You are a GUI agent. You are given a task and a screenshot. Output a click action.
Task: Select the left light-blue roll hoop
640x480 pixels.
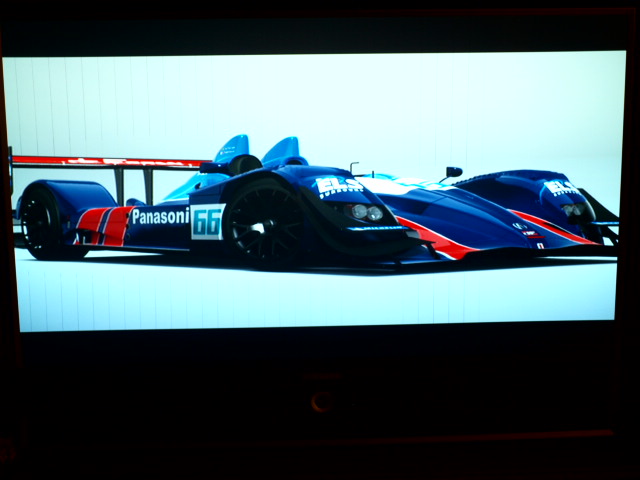point(232,147)
